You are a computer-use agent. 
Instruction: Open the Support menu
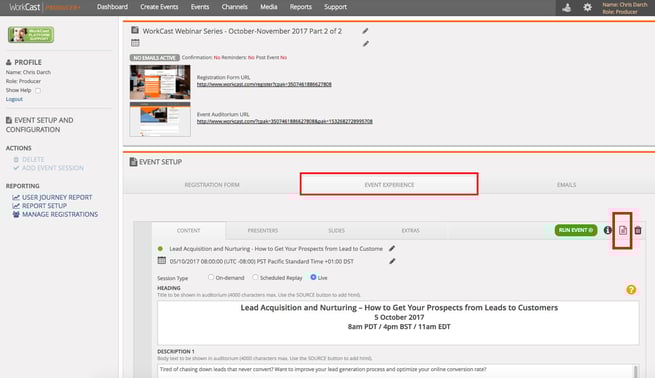[335, 7]
